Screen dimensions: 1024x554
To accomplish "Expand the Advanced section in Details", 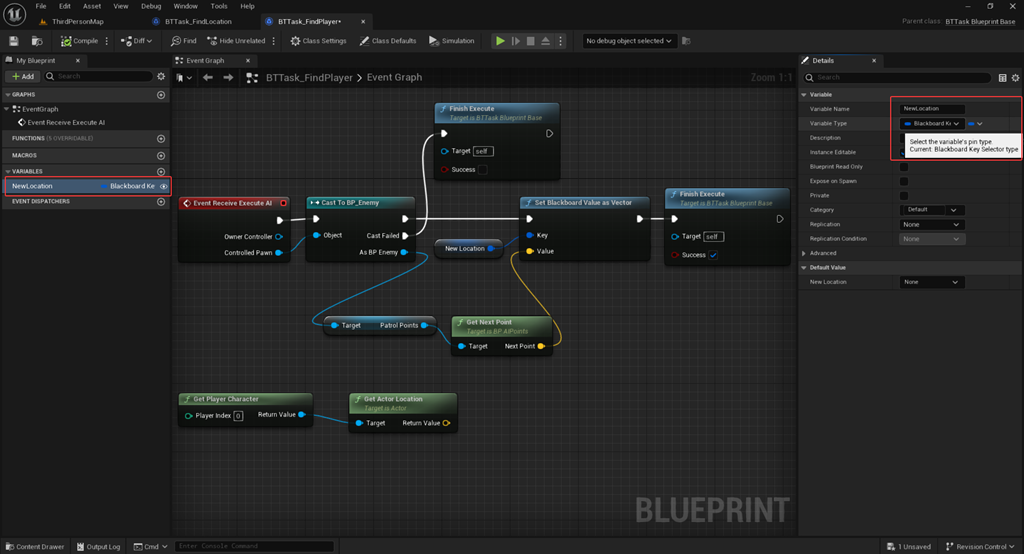I will [x=804, y=253].
